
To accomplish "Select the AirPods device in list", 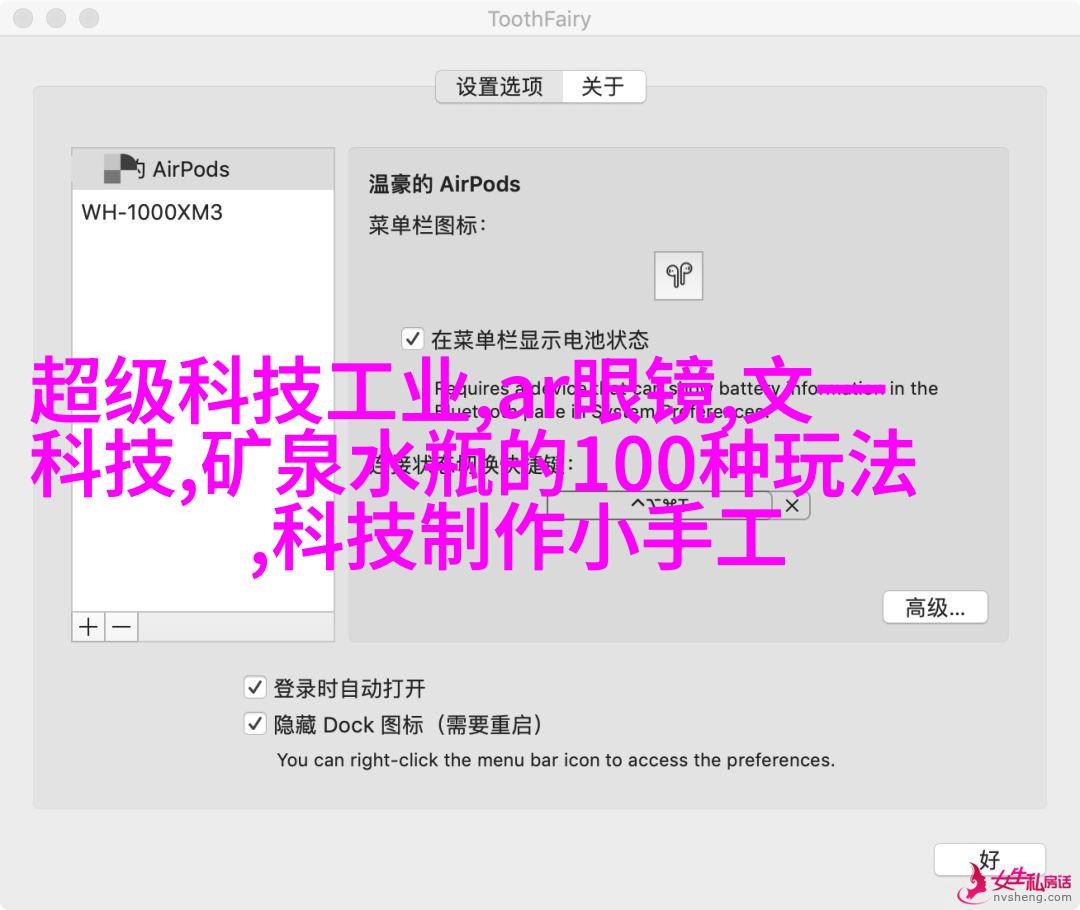I will 203,169.
